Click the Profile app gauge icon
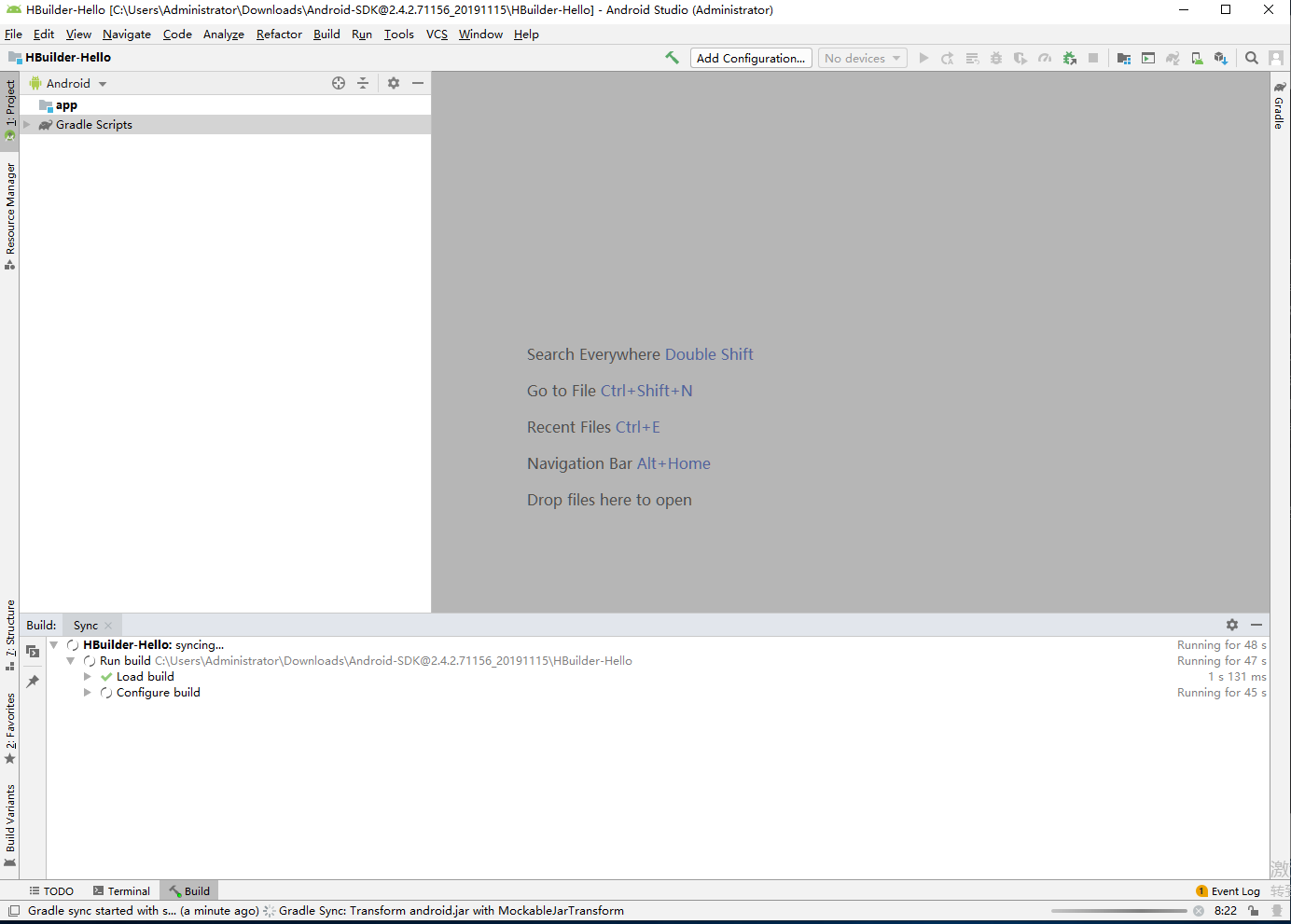 click(x=1045, y=58)
